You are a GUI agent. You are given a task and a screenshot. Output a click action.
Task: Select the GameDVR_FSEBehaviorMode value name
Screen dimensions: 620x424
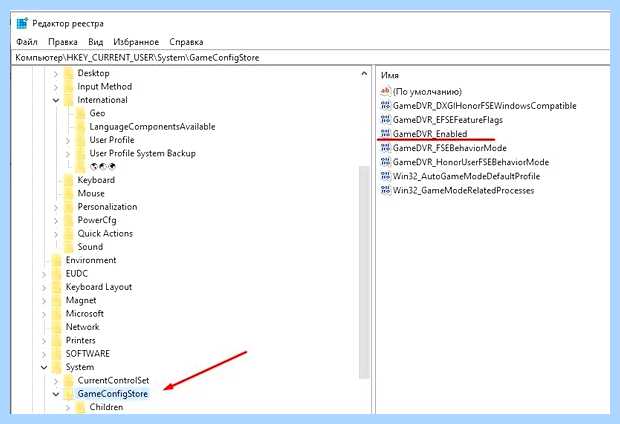(450, 148)
